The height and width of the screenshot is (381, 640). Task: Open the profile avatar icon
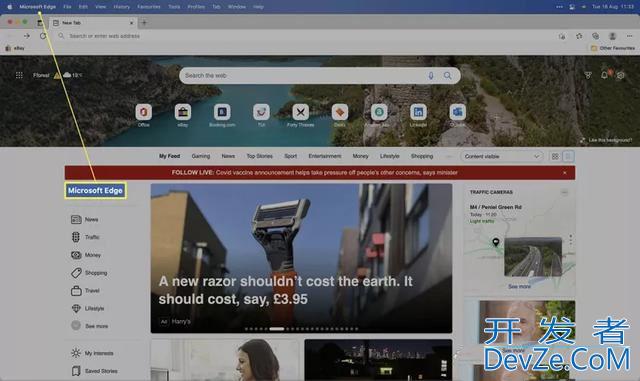(612, 36)
